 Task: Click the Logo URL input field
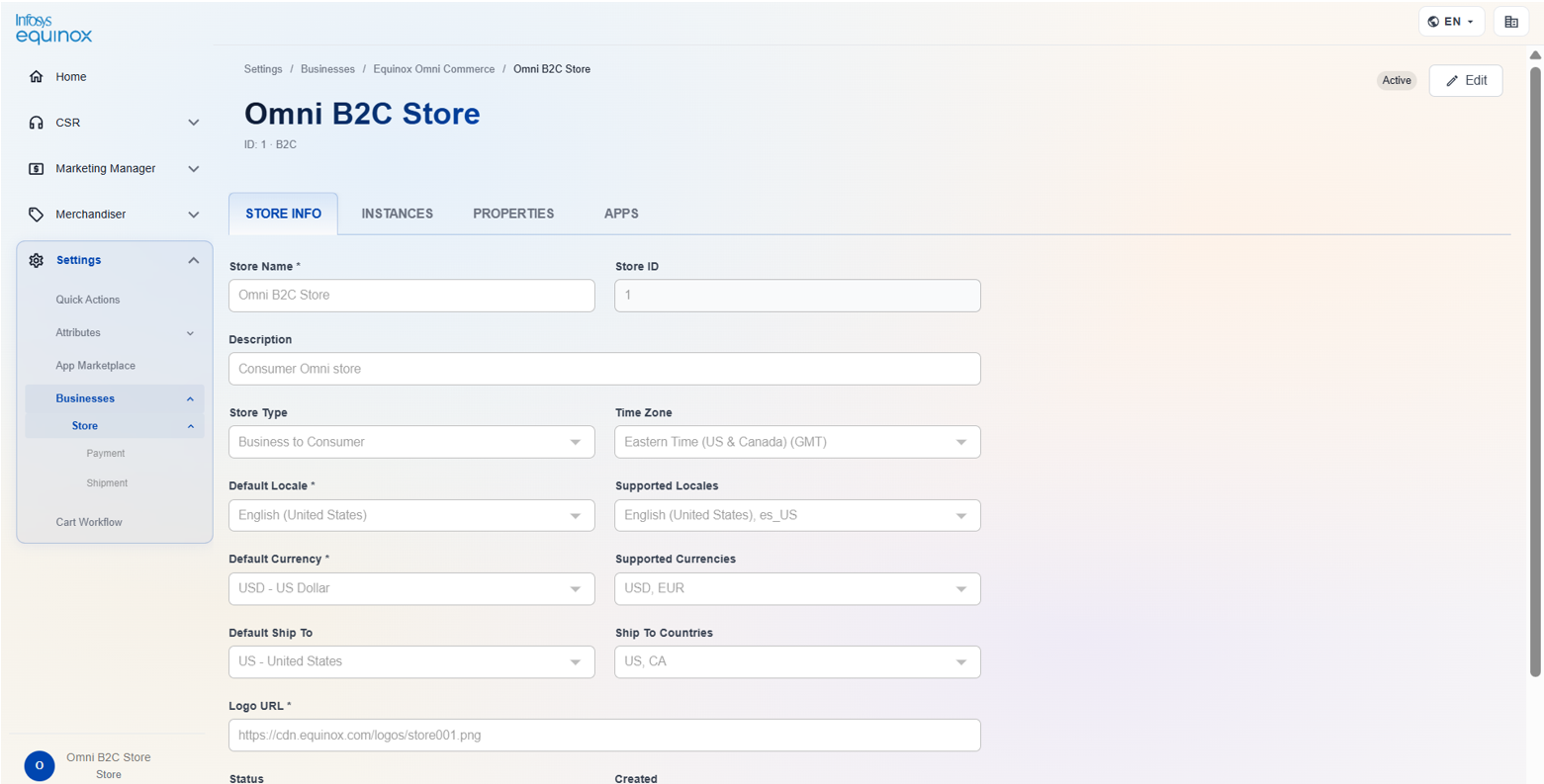[x=604, y=736]
